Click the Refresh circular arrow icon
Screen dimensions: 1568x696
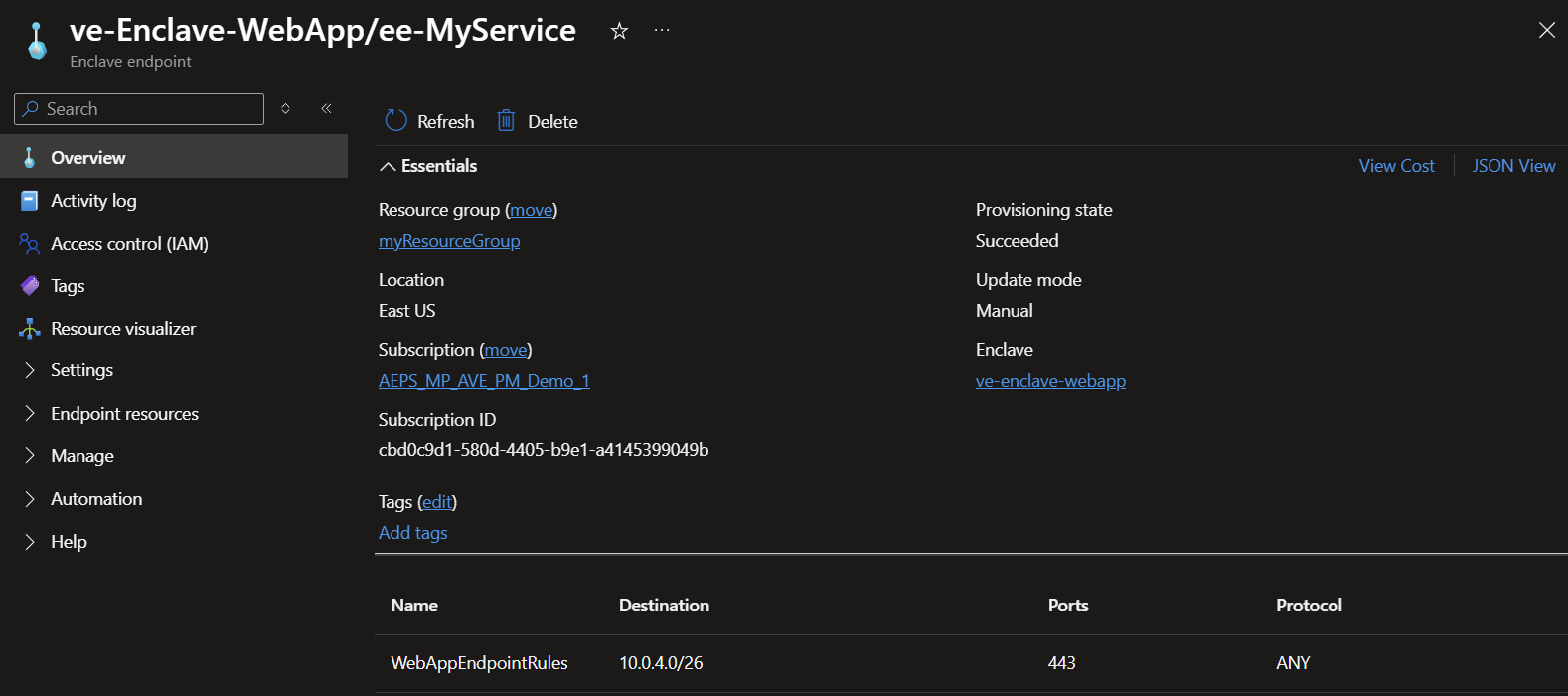tap(395, 121)
